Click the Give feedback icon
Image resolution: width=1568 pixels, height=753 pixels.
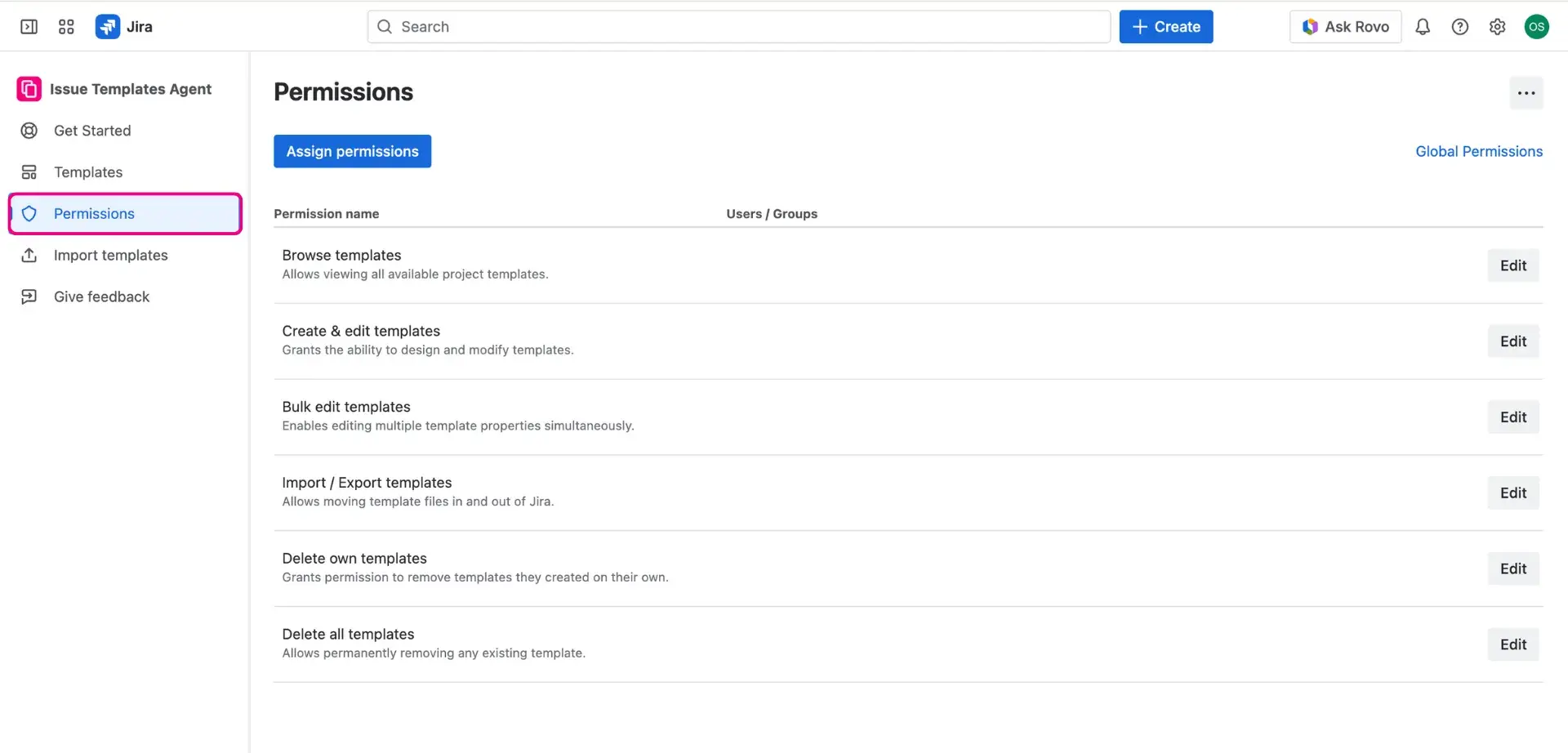29,296
